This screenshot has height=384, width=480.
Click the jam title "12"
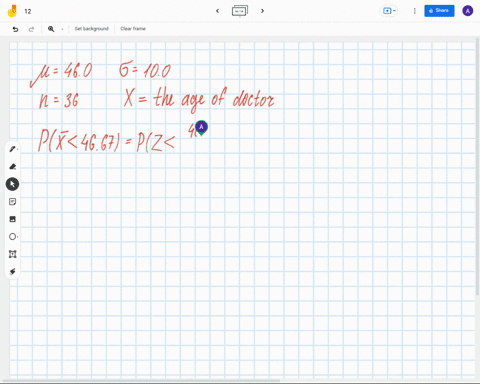coord(28,11)
